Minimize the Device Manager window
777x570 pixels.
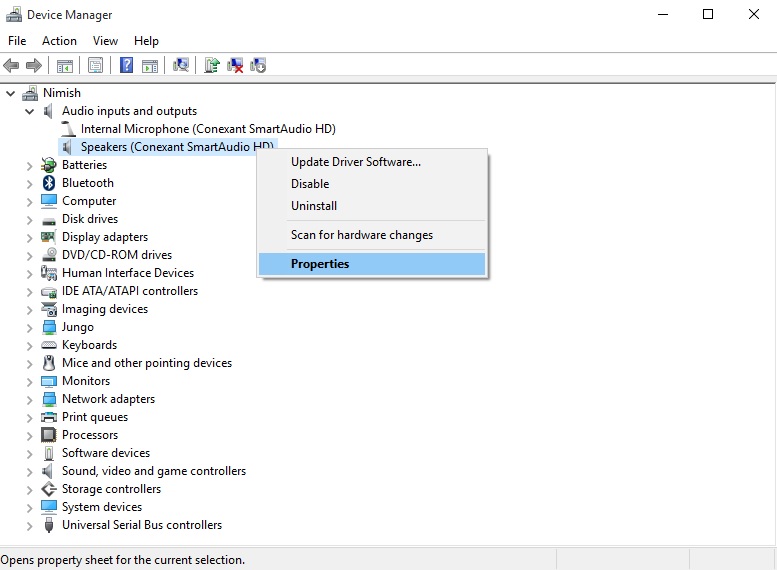click(x=663, y=14)
